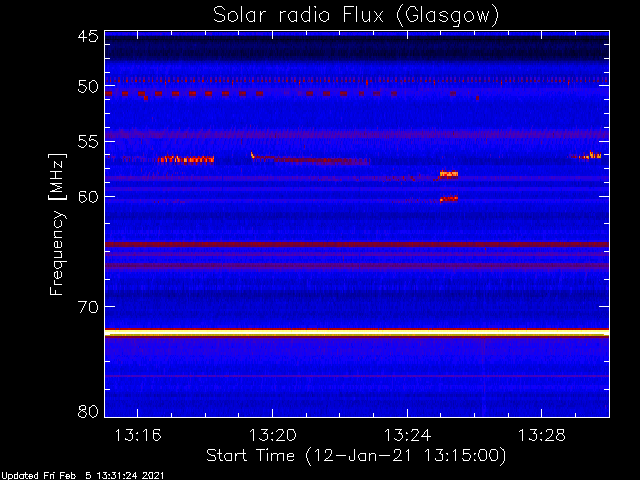Click the 13:28 time label
Screen dimensions: 640x480
click(x=542, y=436)
